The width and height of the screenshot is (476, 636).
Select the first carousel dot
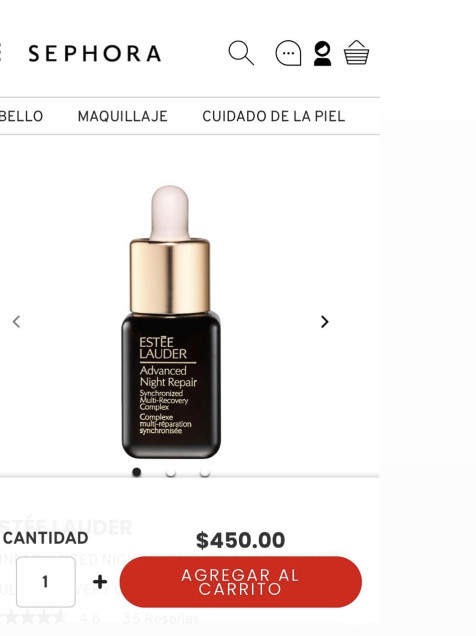pyautogui.click(x=137, y=472)
